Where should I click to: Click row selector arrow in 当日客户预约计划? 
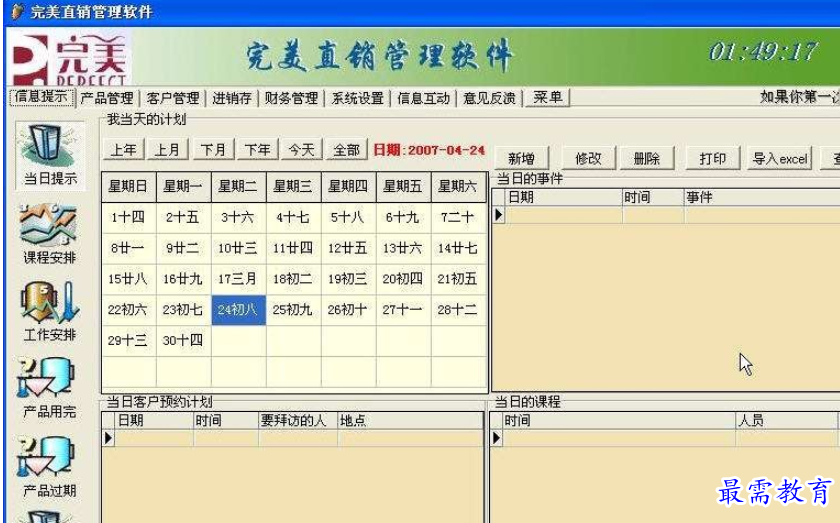pos(108,438)
